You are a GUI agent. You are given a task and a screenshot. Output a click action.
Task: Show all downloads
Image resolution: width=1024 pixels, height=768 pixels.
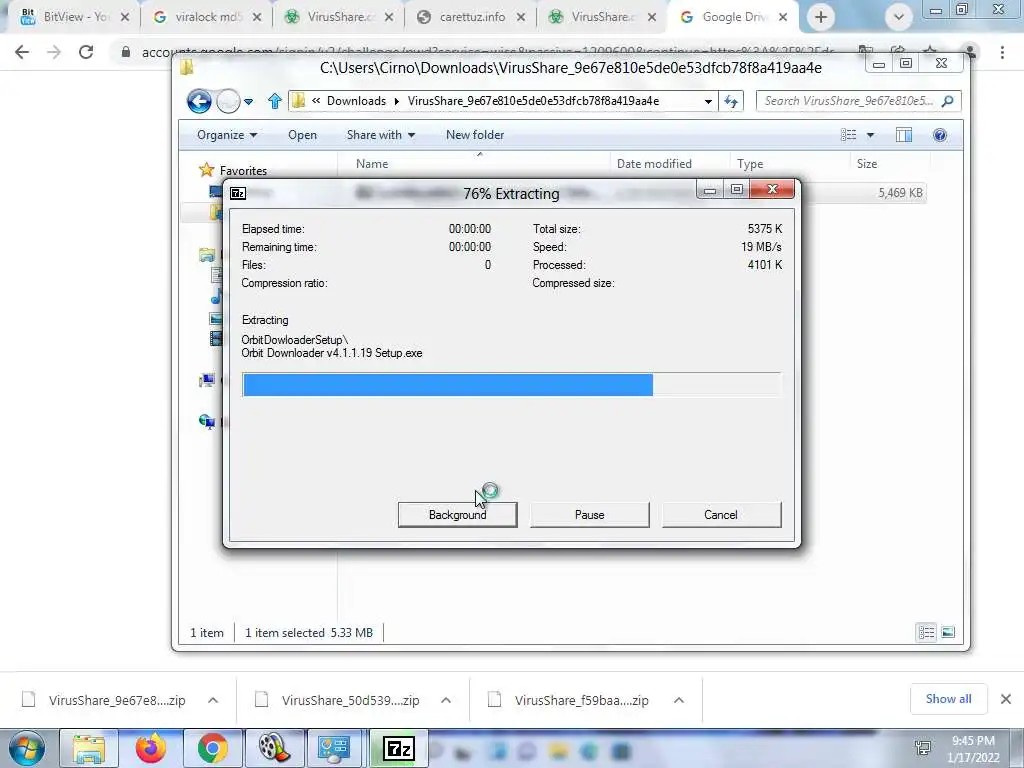[948, 699]
